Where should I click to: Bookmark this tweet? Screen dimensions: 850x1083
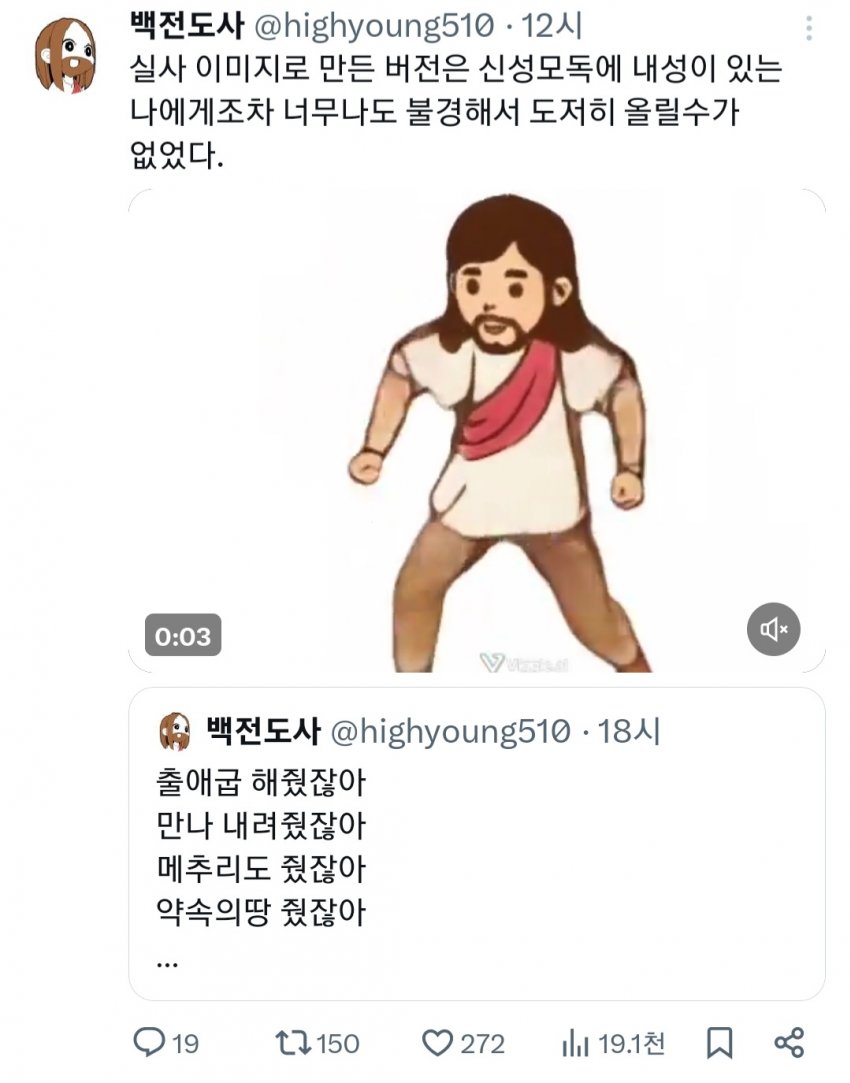[x=719, y=1043]
